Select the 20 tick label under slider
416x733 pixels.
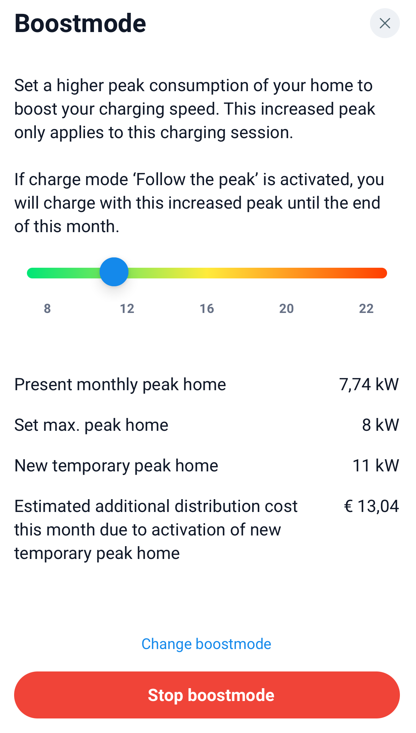coord(287,309)
